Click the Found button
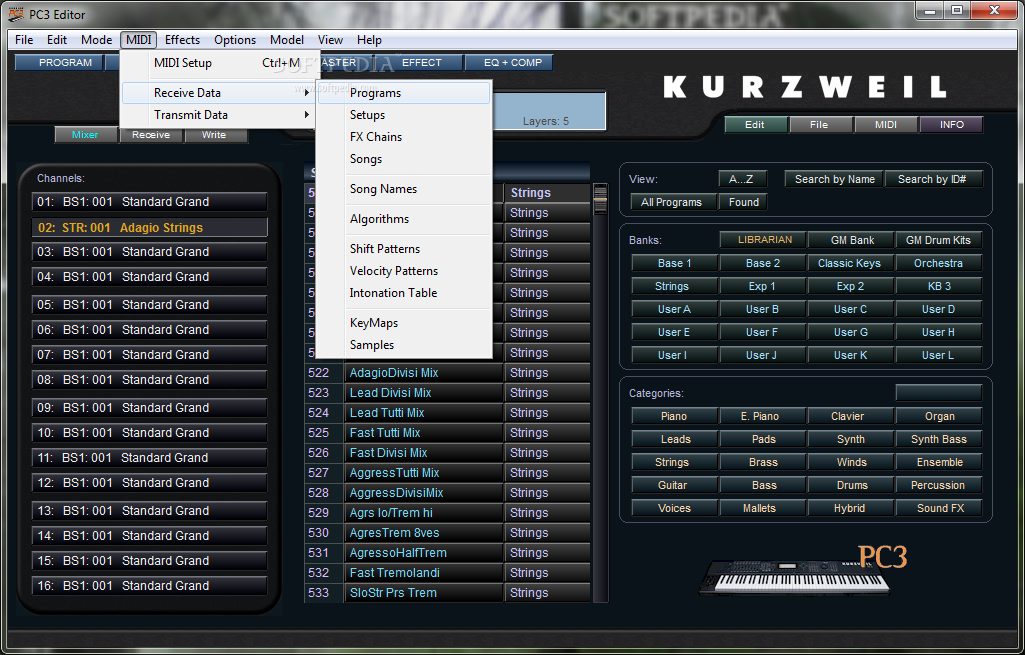 click(x=744, y=202)
